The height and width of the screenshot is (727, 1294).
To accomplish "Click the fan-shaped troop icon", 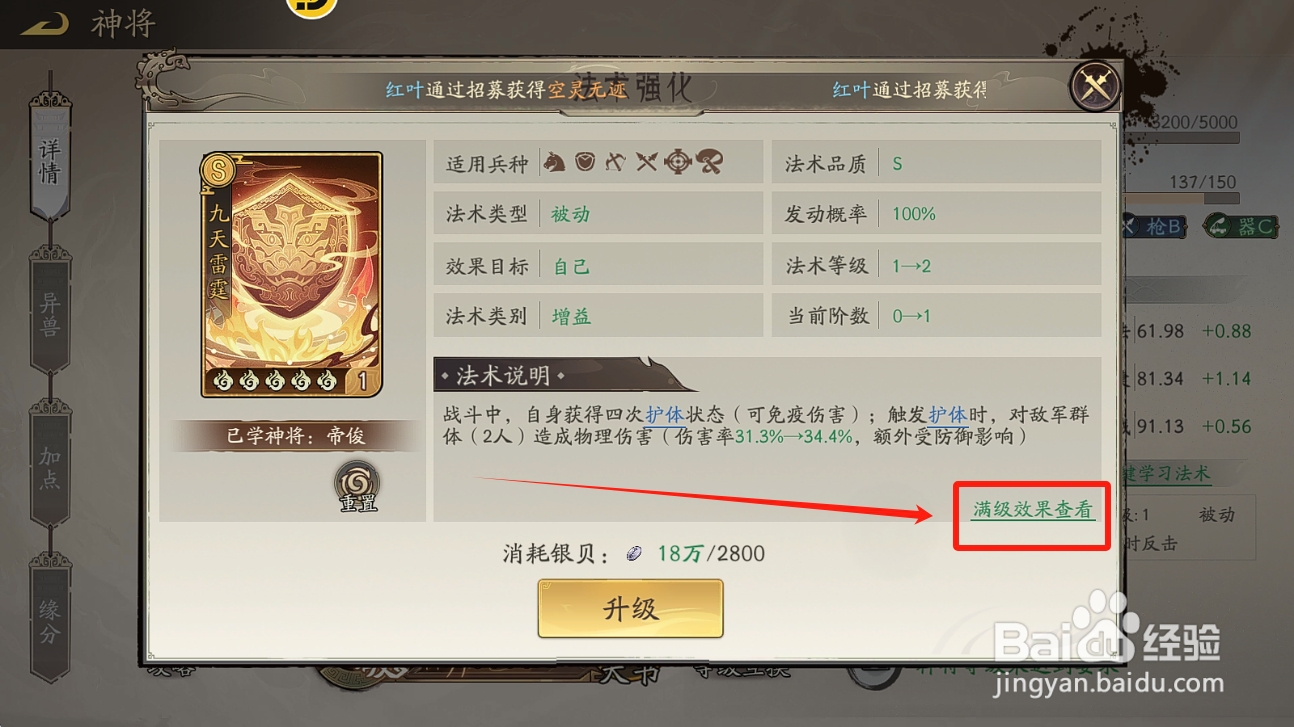I will coord(709,161).
